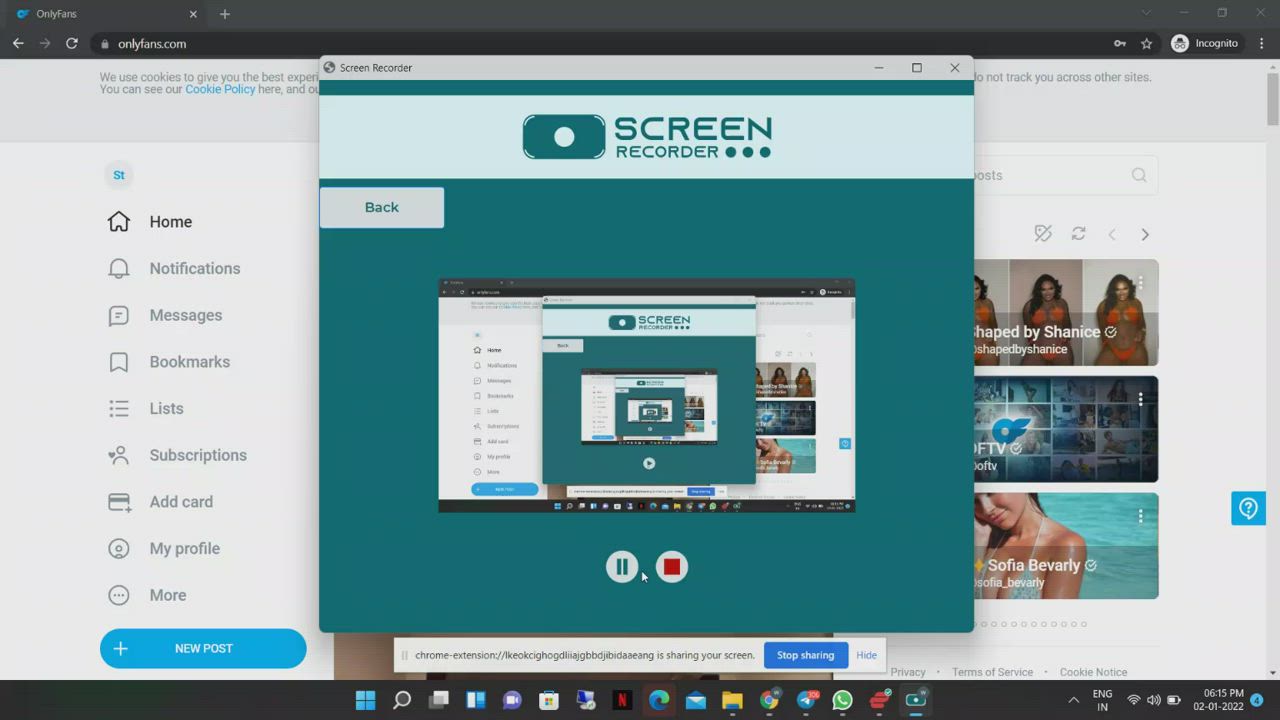Click More text in sidebar
The image size is (1280, 720).
[168, 595]
